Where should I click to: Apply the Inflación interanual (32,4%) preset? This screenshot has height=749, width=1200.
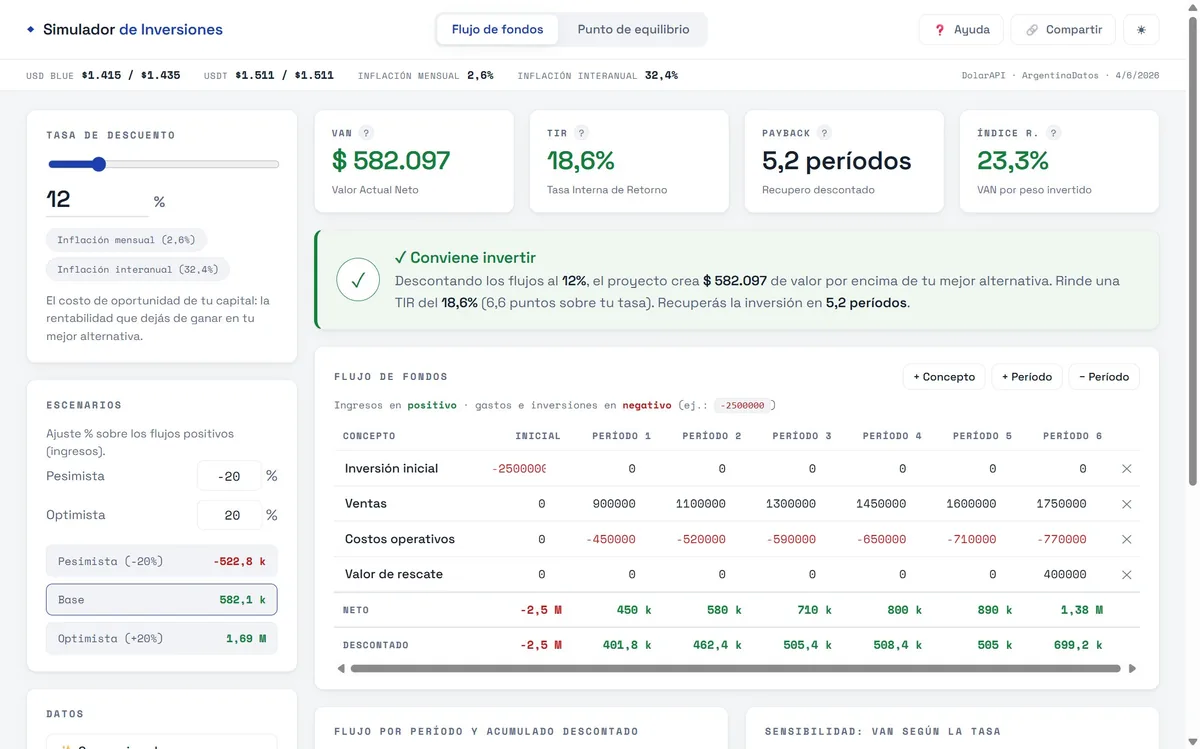[138, 269]
